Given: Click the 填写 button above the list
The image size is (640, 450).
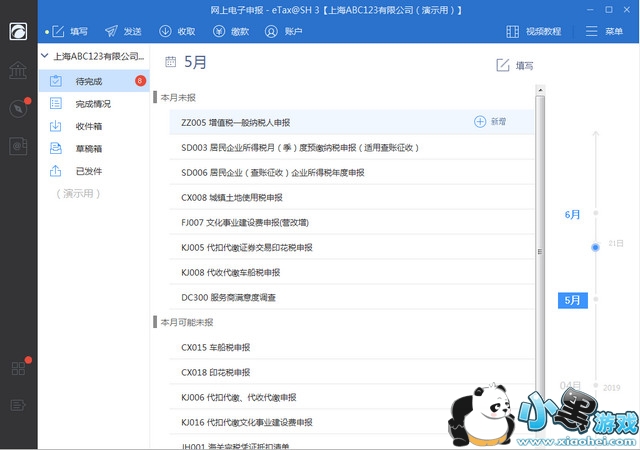Looking at the screenshot, I should pyautogui.click(x=514, y=65).
